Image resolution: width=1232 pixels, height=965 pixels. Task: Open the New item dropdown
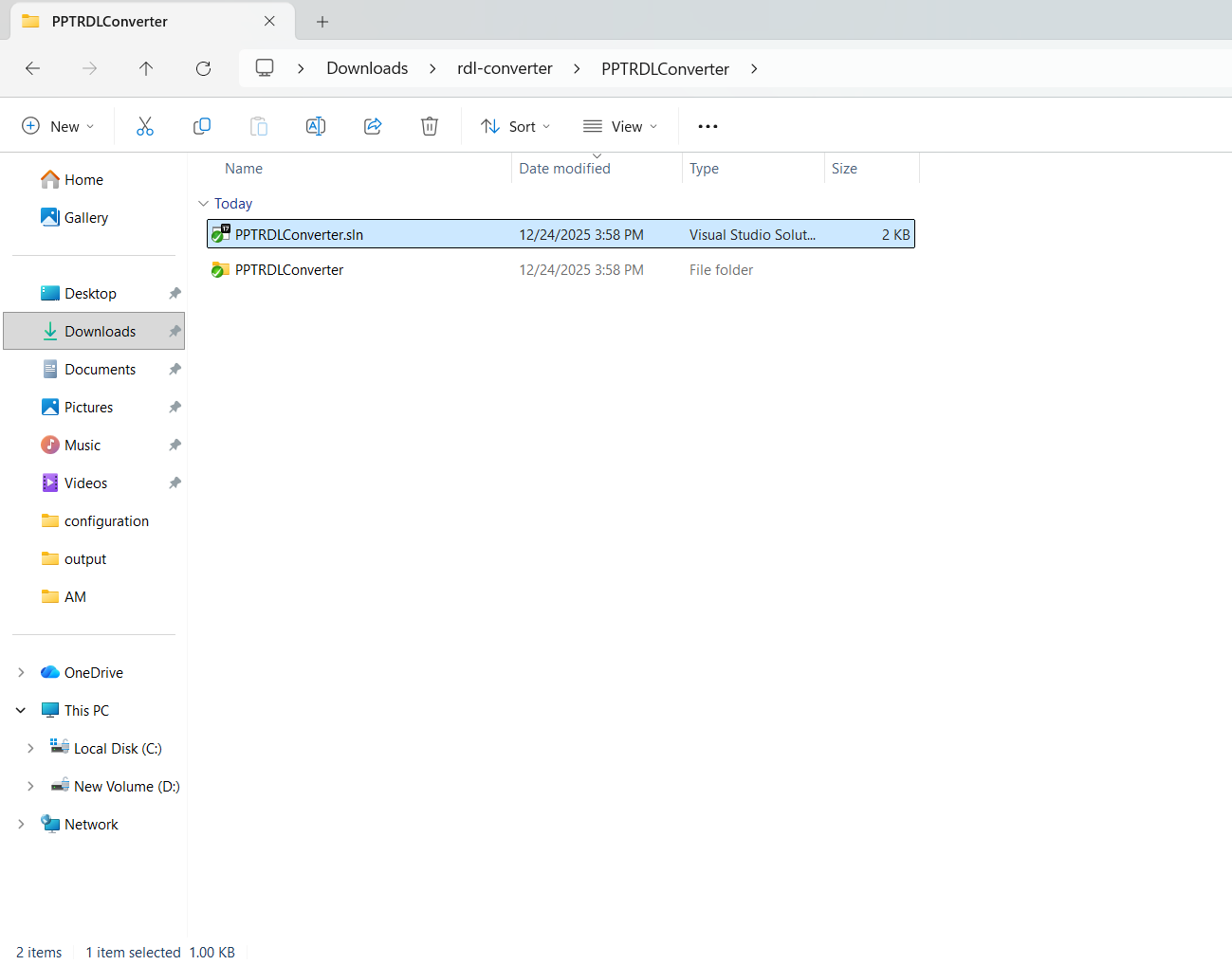(58, 125)
